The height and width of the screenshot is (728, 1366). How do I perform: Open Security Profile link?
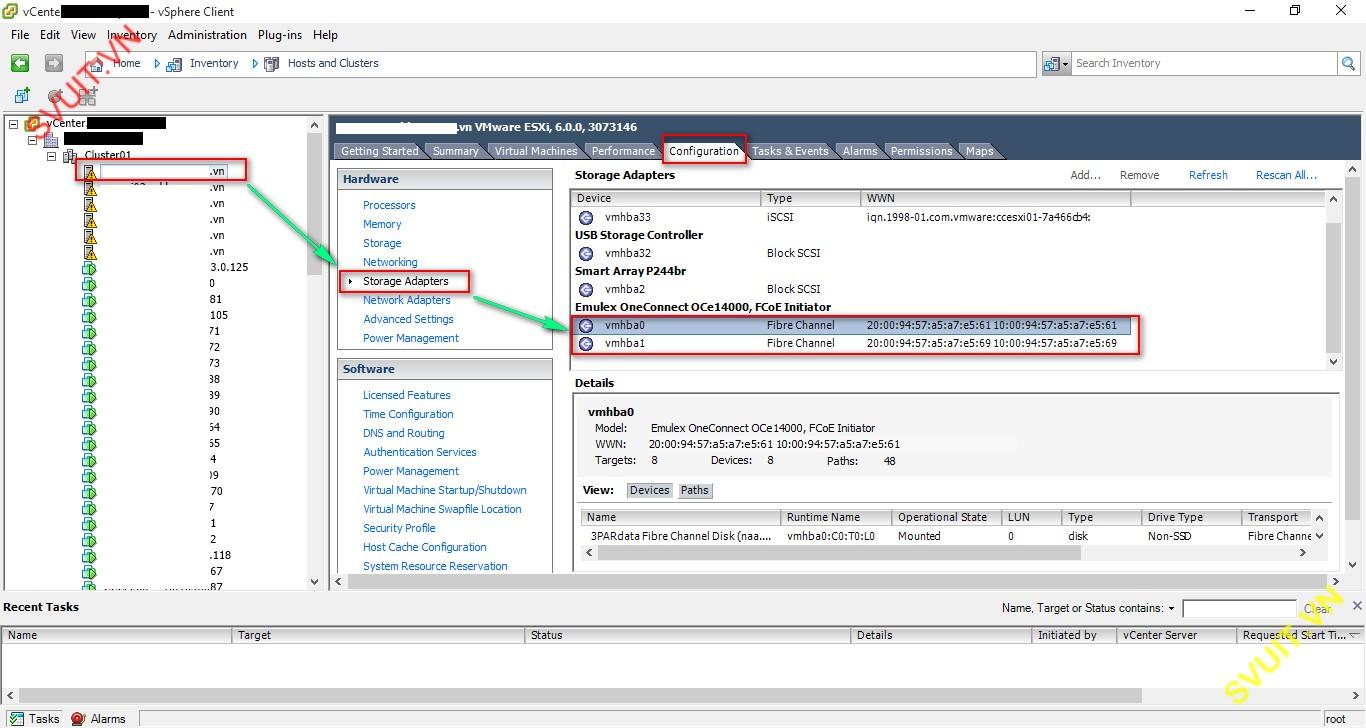coord(399,528)
